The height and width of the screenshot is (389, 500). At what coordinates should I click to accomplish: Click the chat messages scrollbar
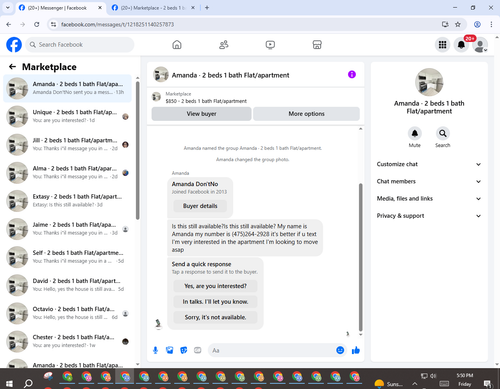click(360, 257)
